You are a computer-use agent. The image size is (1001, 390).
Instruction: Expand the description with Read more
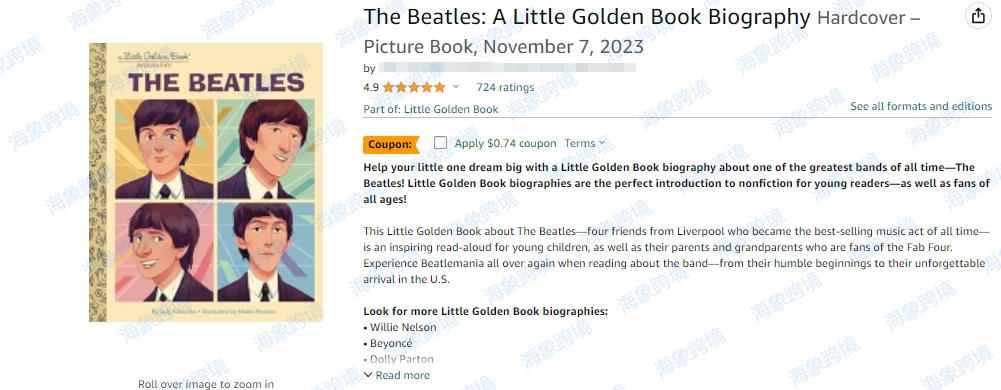[396, 375]
